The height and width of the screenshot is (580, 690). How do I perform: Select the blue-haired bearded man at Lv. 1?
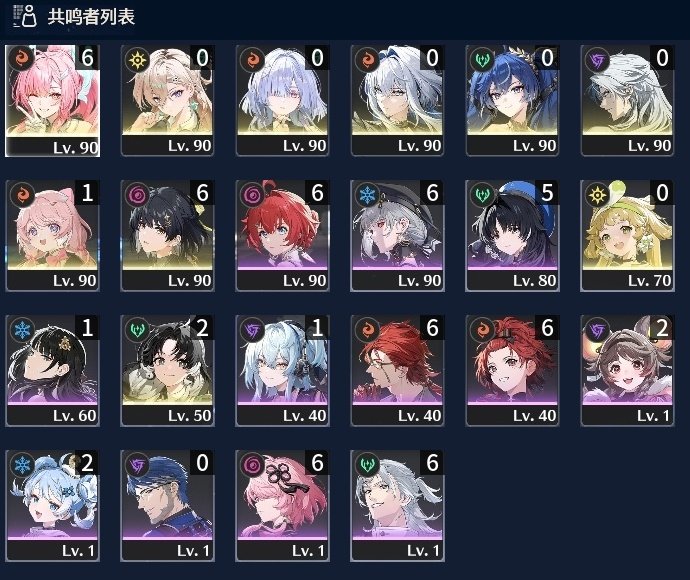[167, 506]
